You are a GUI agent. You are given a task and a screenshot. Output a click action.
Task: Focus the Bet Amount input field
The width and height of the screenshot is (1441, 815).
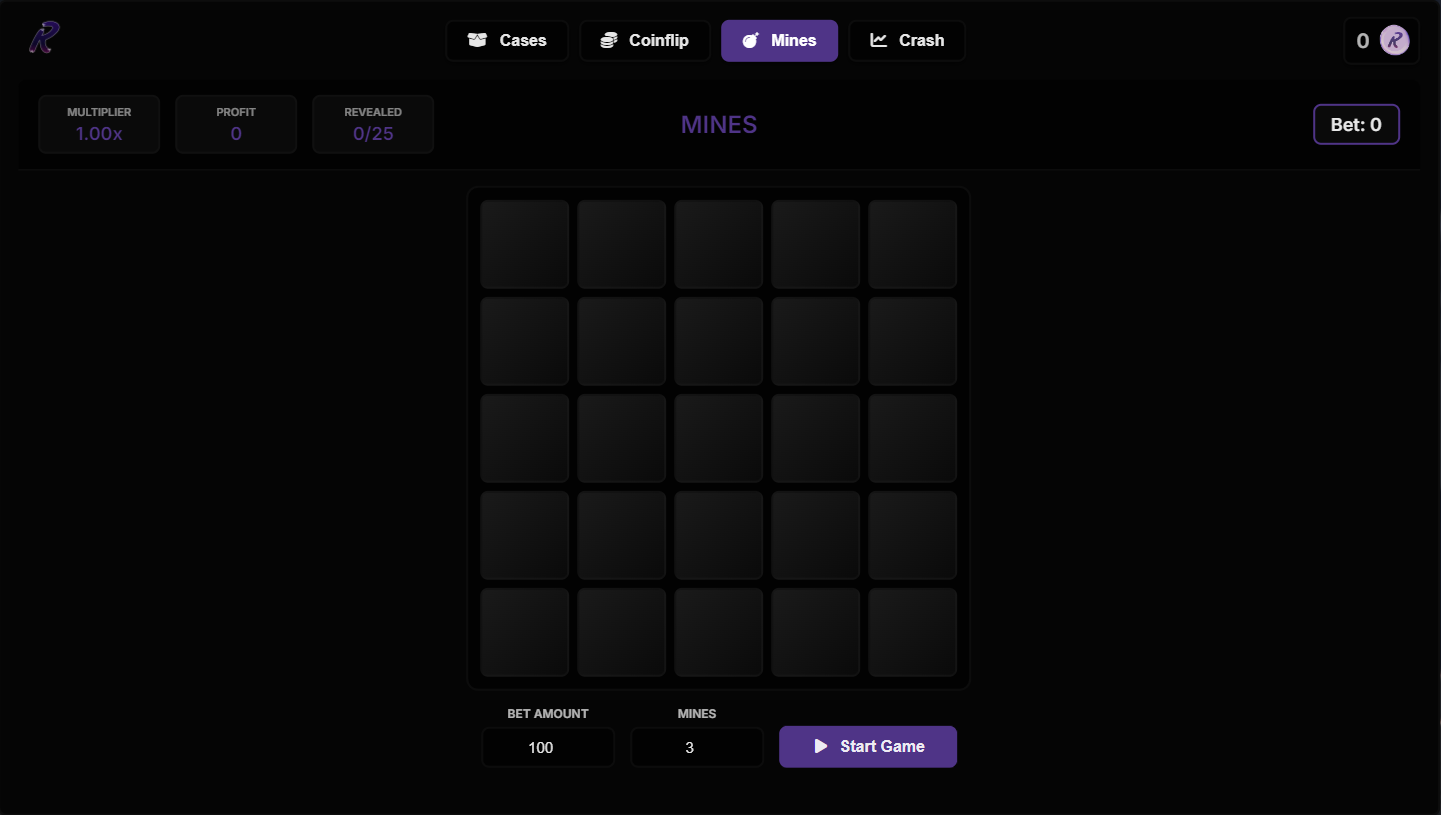pyautogui.click(x=548, y=748)
